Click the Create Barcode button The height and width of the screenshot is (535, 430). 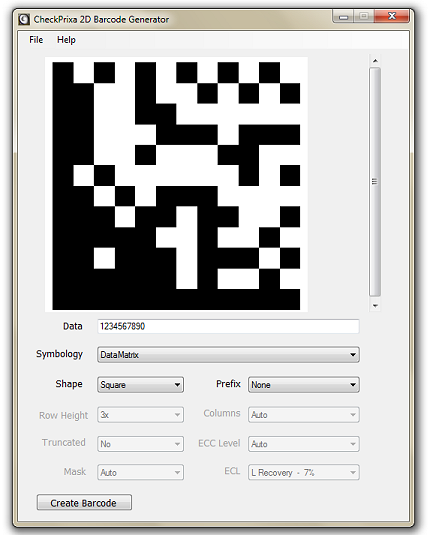(x=84, y=503)
